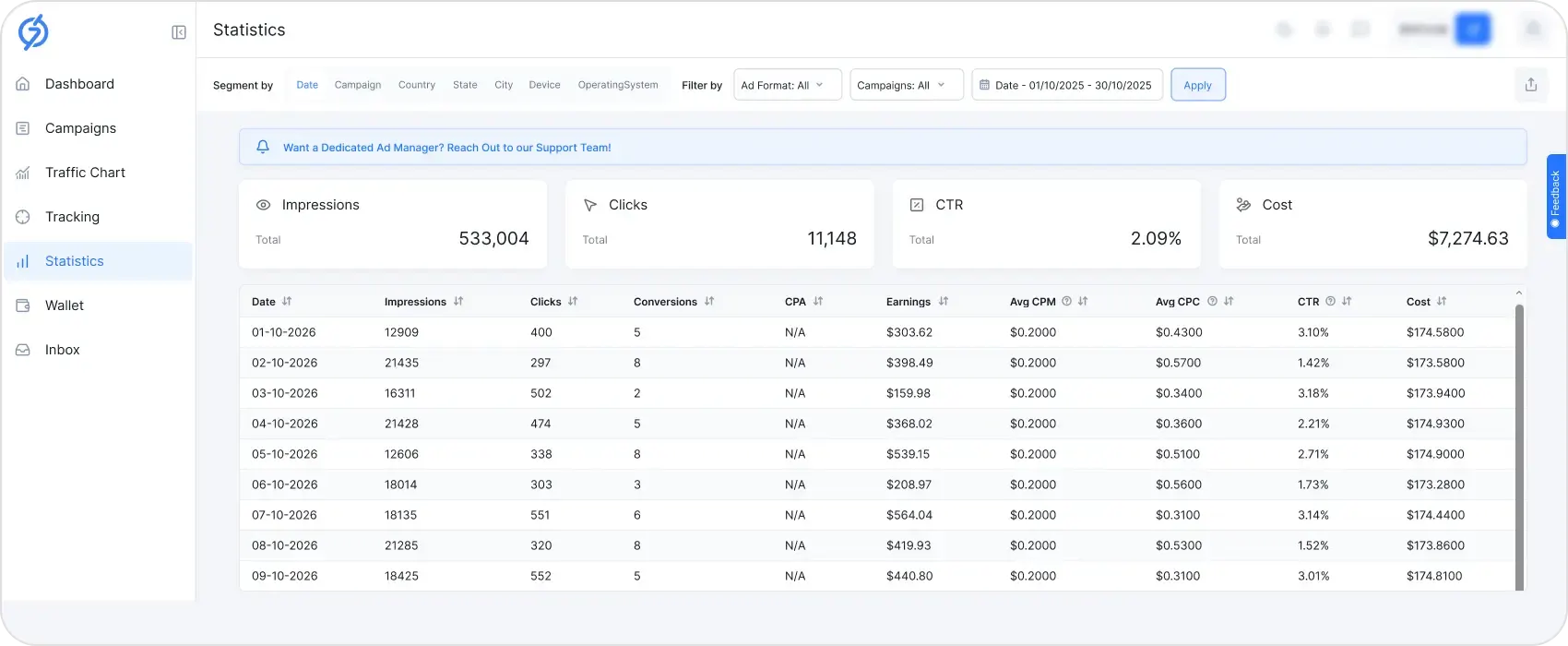Viewport: 1568px width, 646px height.
Task: Click the total cost $7,274.63
Action: [1468, 238]
